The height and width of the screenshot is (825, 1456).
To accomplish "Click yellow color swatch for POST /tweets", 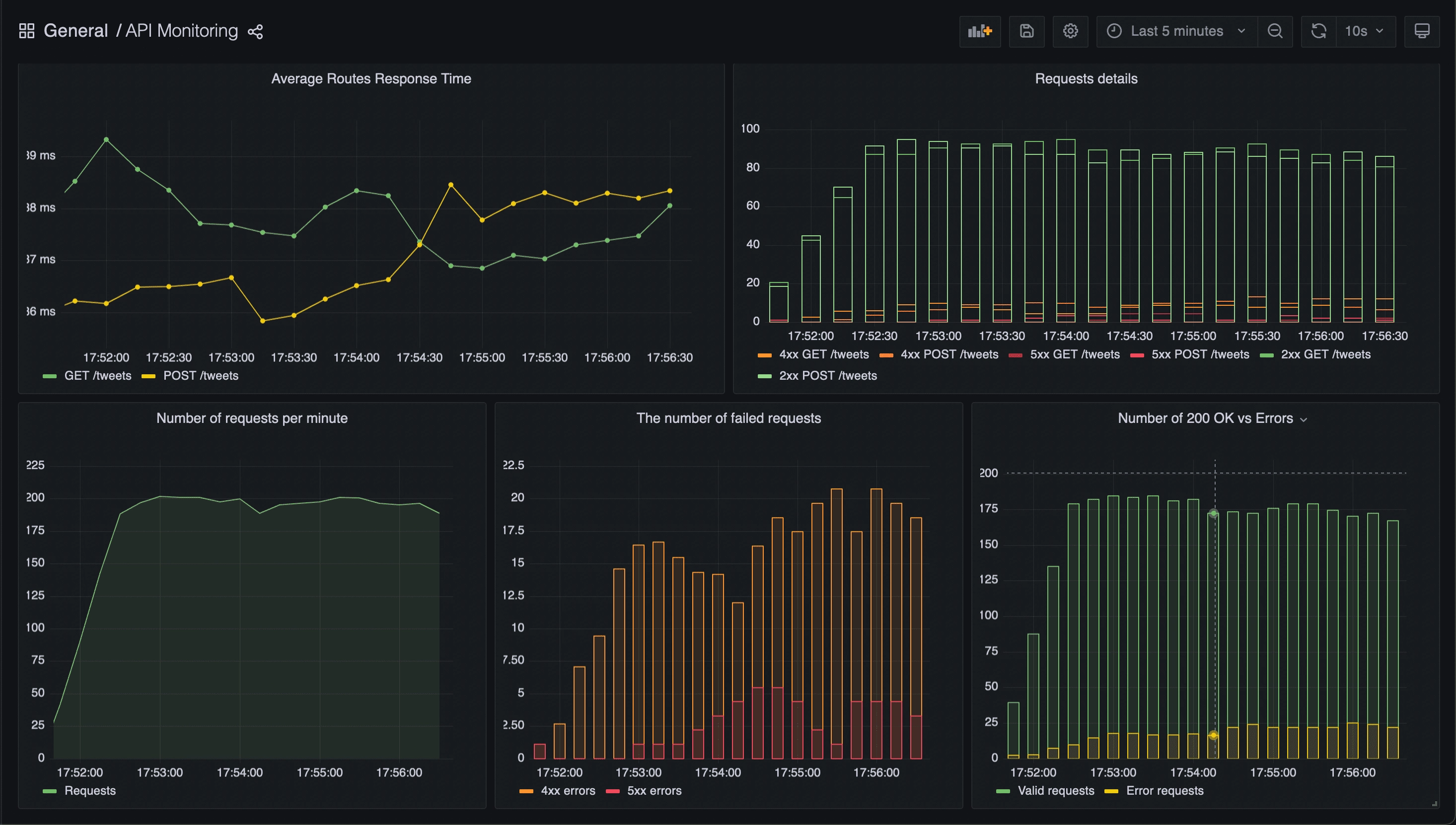I will 148,376.
